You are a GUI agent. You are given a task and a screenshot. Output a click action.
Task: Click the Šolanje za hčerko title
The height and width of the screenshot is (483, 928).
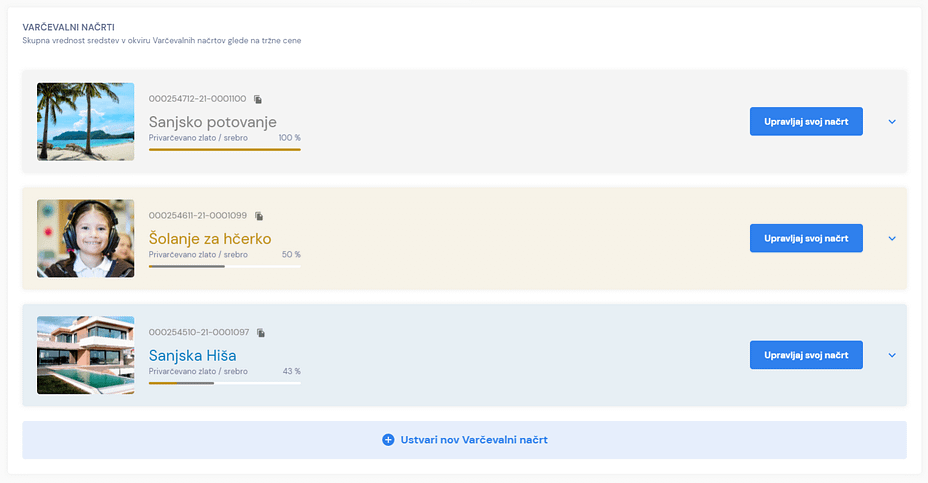coord(210,239)
